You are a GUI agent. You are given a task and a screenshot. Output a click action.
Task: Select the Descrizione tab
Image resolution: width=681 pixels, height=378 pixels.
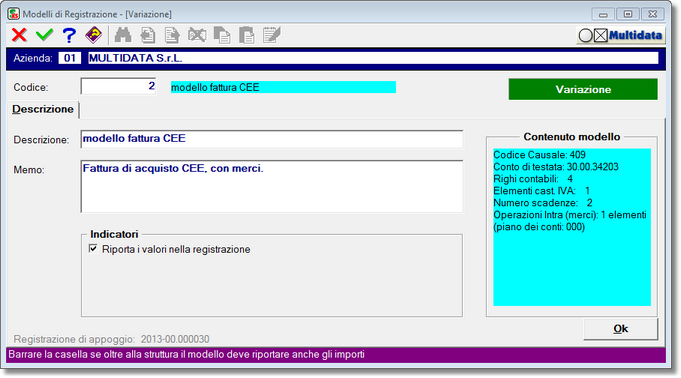point(43,109)
